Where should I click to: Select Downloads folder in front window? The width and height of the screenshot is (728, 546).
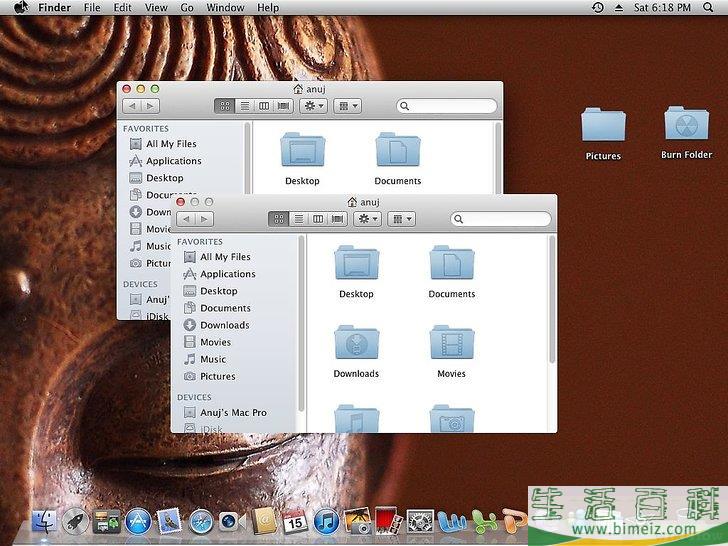point(356,352)
